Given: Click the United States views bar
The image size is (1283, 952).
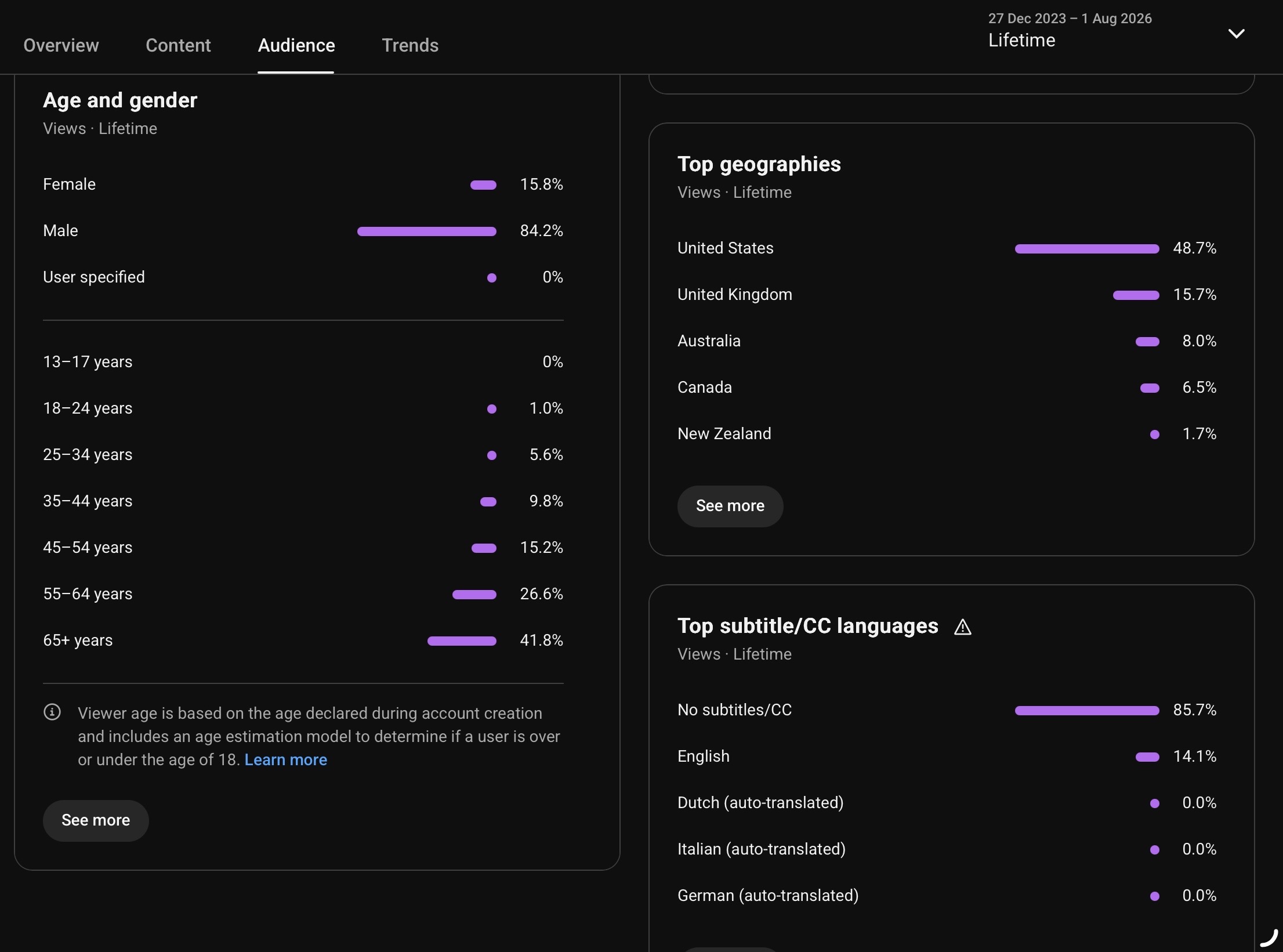Looking at the screenshot, I should (1087, 249).
